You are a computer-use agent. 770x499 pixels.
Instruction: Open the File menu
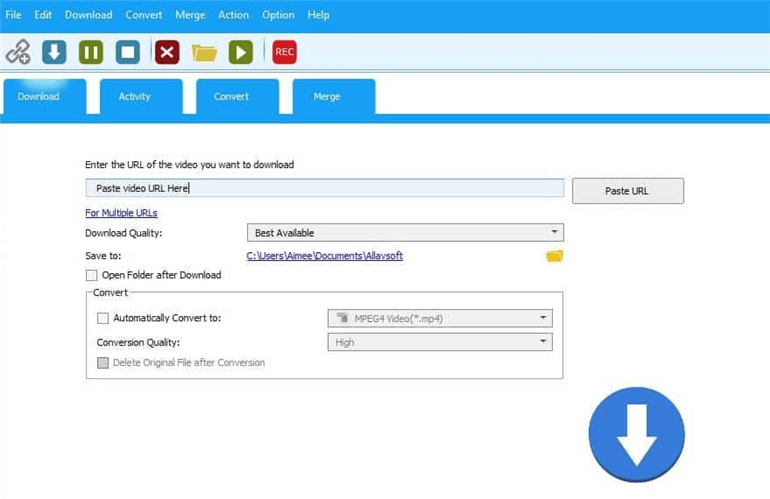(x=13, y=15)
